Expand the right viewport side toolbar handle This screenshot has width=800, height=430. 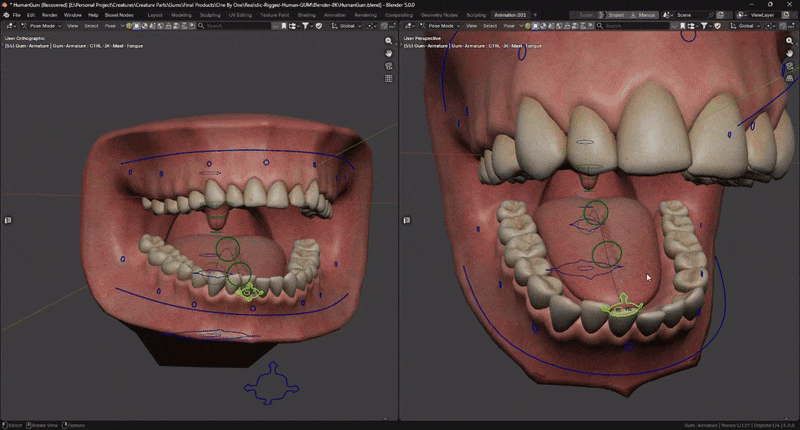[407, 220]
